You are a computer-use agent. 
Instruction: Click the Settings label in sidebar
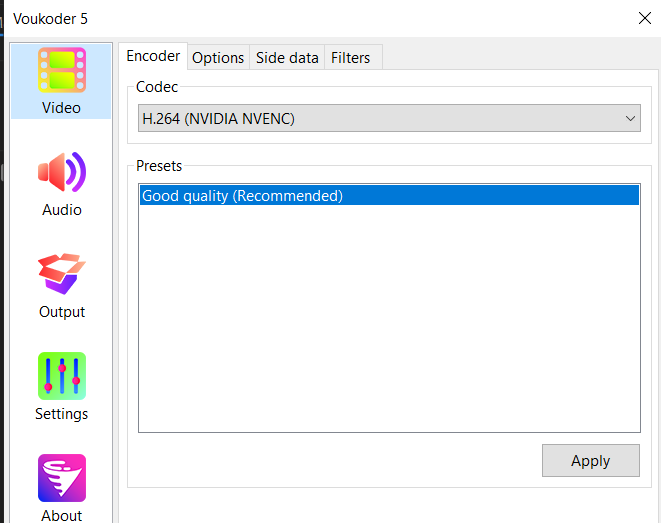tap(62, 414)
